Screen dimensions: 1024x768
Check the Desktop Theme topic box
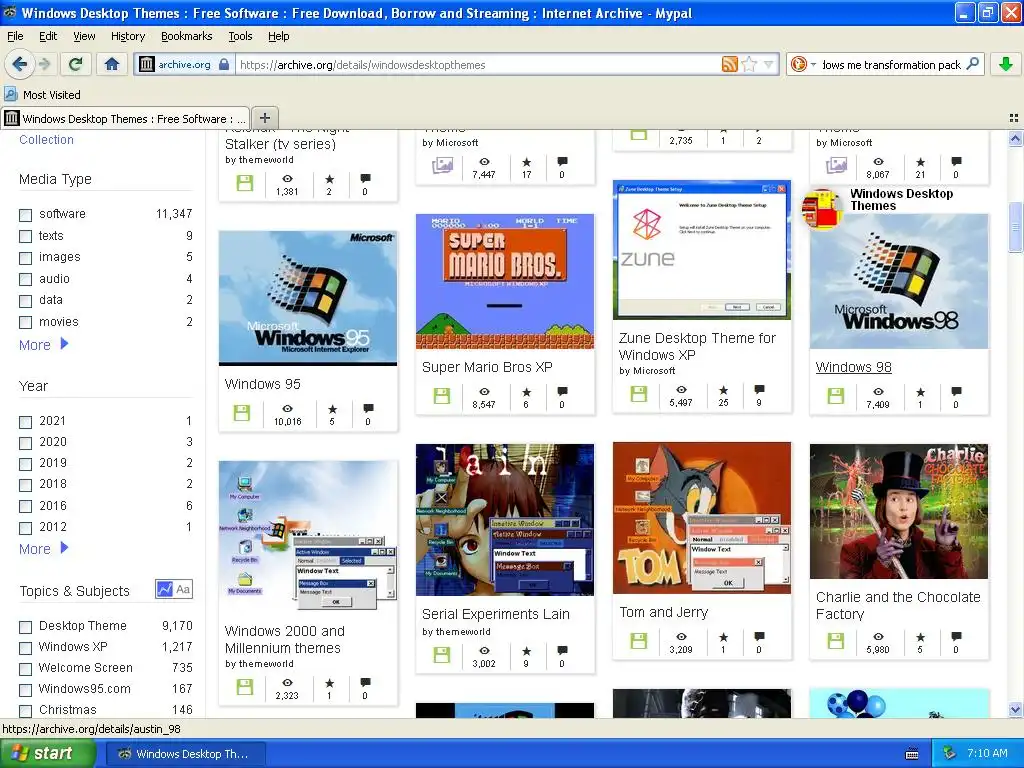pyautogui.click(x=25, y=627)
